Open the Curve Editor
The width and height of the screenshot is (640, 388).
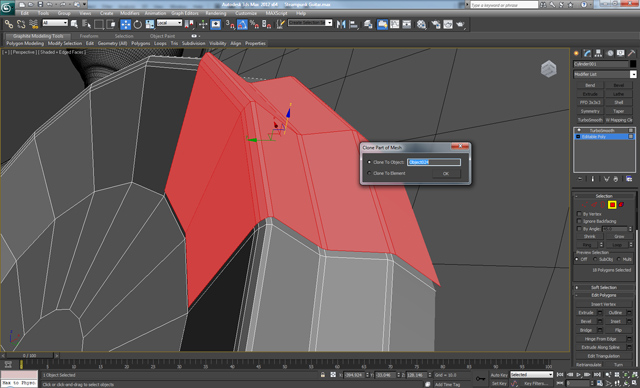(394, 24)
